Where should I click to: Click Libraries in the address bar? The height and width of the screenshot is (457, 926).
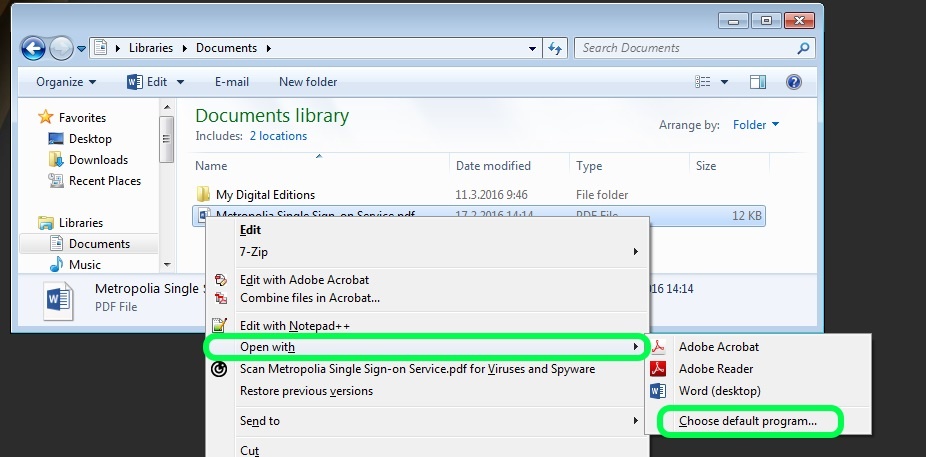pos(151,48)
